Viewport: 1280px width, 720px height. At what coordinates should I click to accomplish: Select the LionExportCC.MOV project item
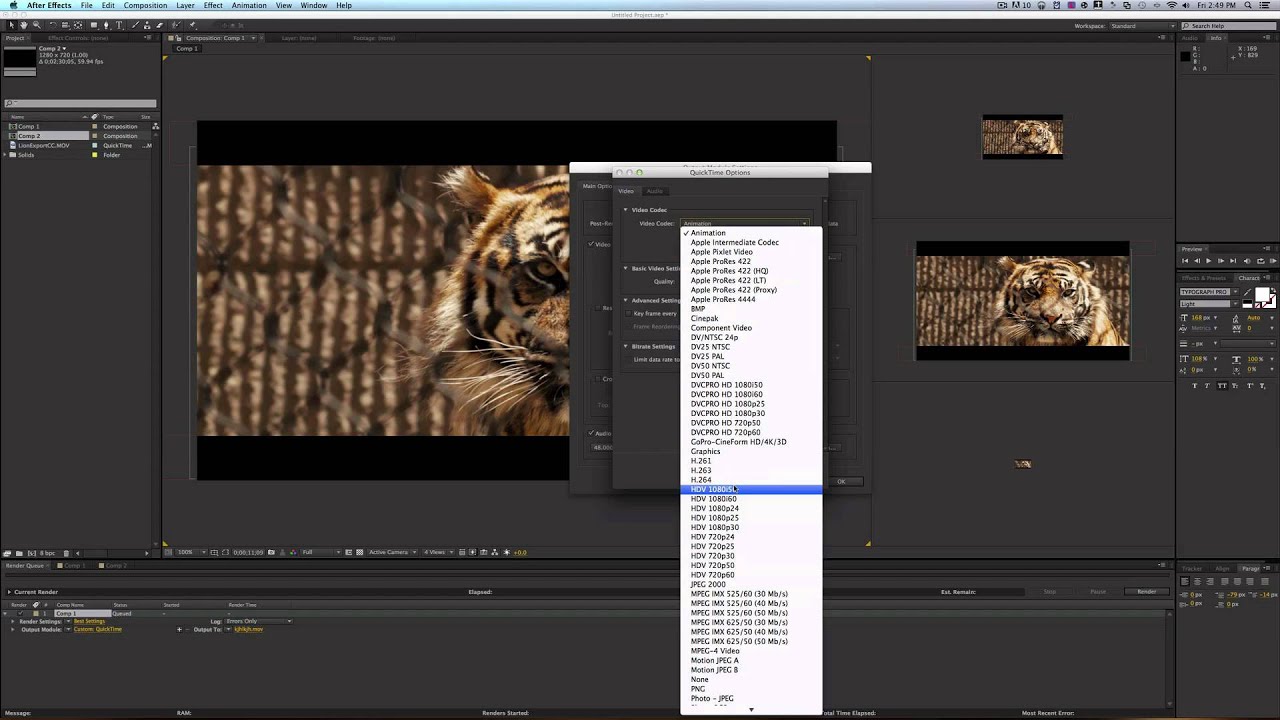pos(44,145)
